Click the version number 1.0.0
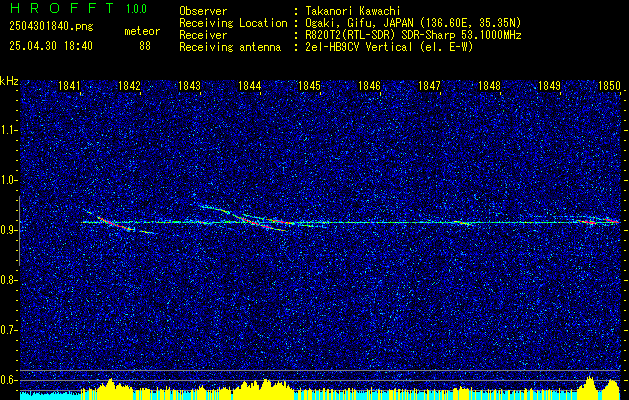 tap(136, 8)
